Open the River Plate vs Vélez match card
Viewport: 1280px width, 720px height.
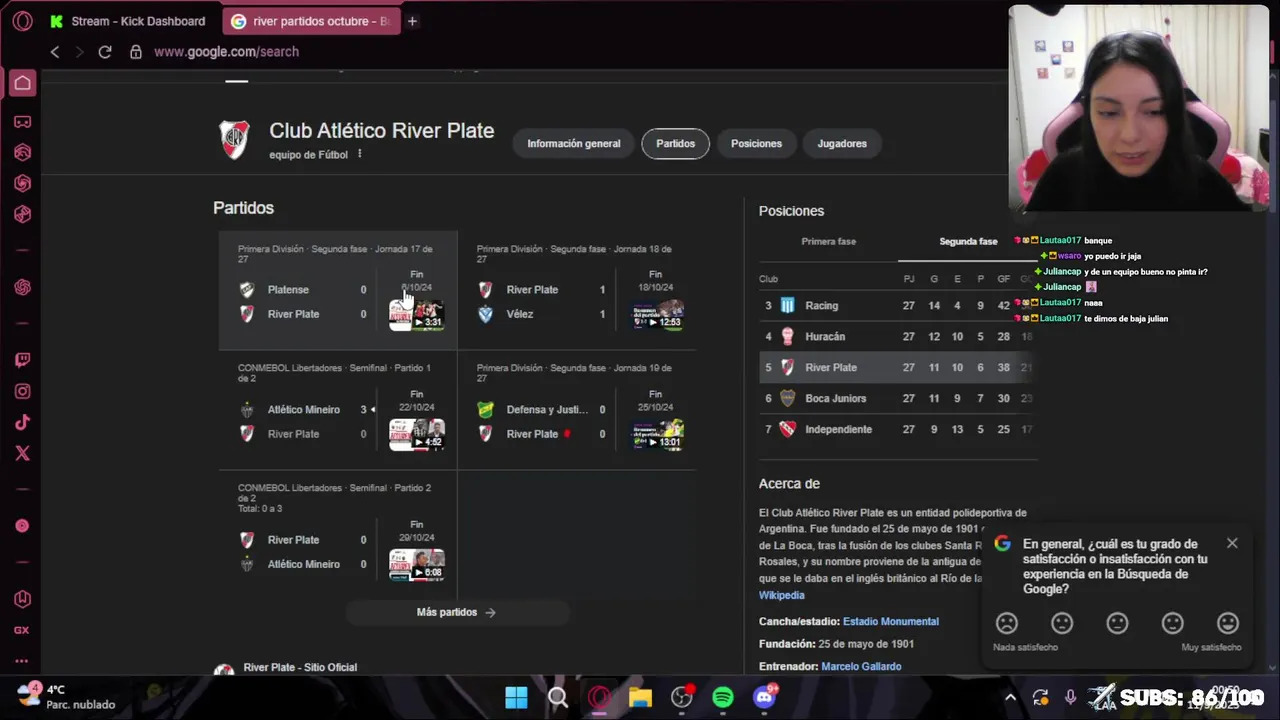pyautogui.click(x=577, y=290)
